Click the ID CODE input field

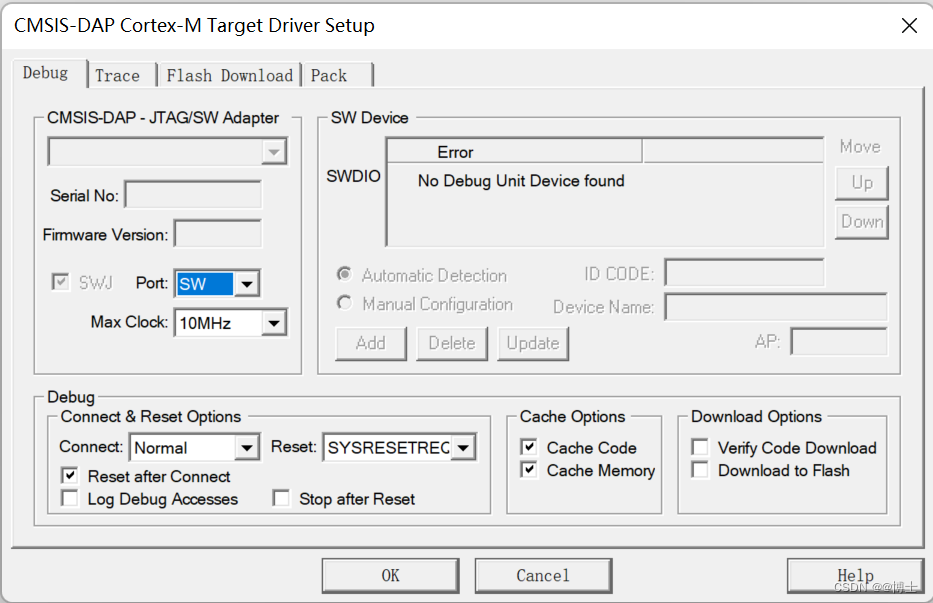(x=744, y=273)
